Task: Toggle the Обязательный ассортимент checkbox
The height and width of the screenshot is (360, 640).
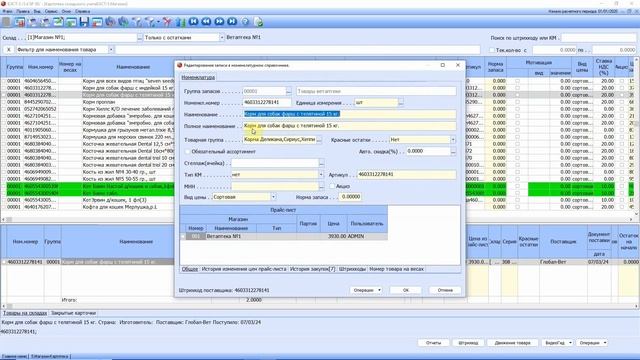Action: click(188, 151)
